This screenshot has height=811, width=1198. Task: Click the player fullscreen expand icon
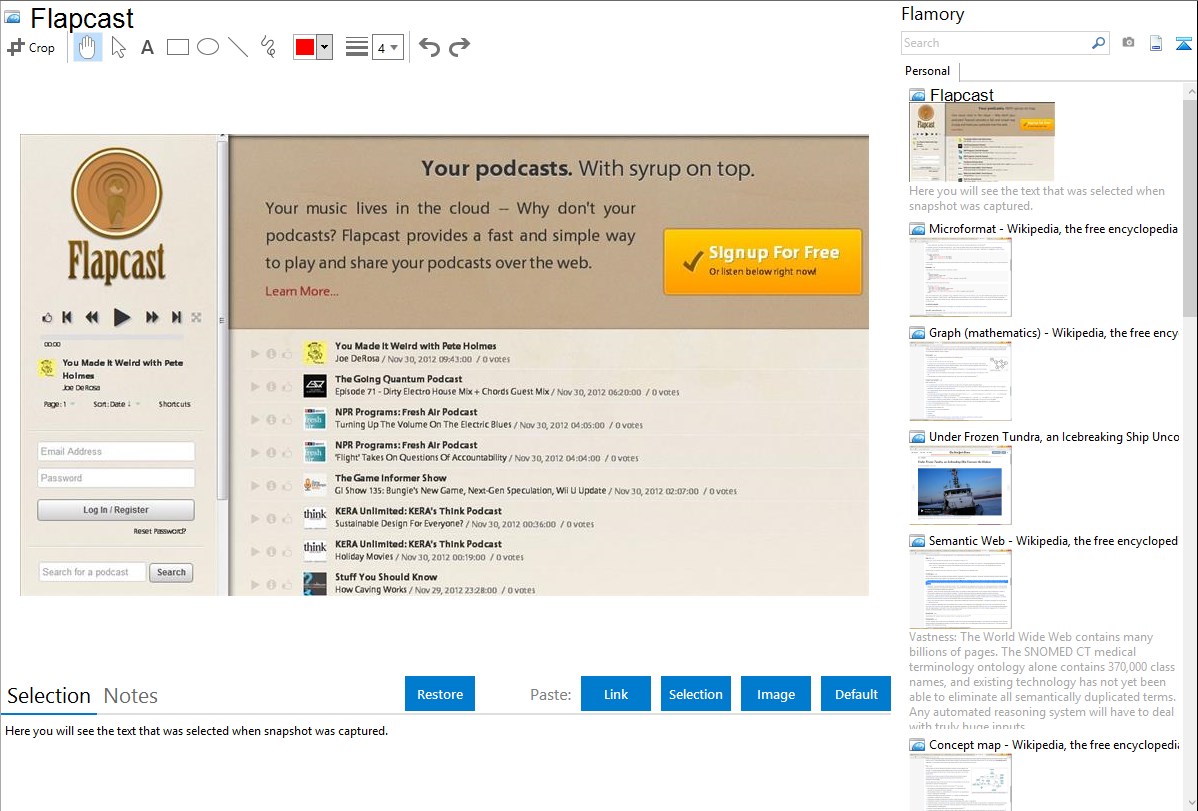[x=196, y=317]
